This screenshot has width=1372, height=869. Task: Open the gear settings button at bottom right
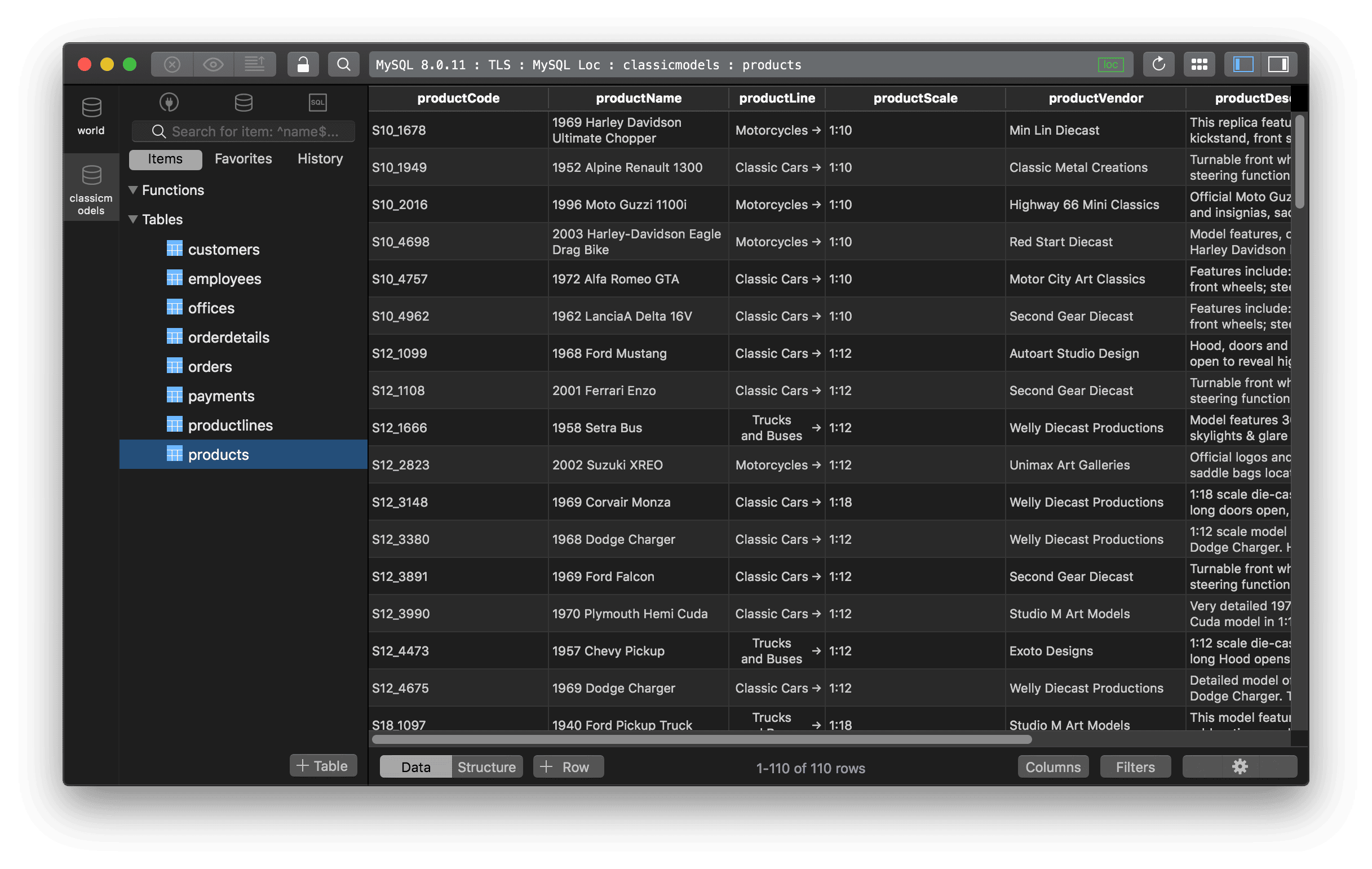tap(1239, 766)
